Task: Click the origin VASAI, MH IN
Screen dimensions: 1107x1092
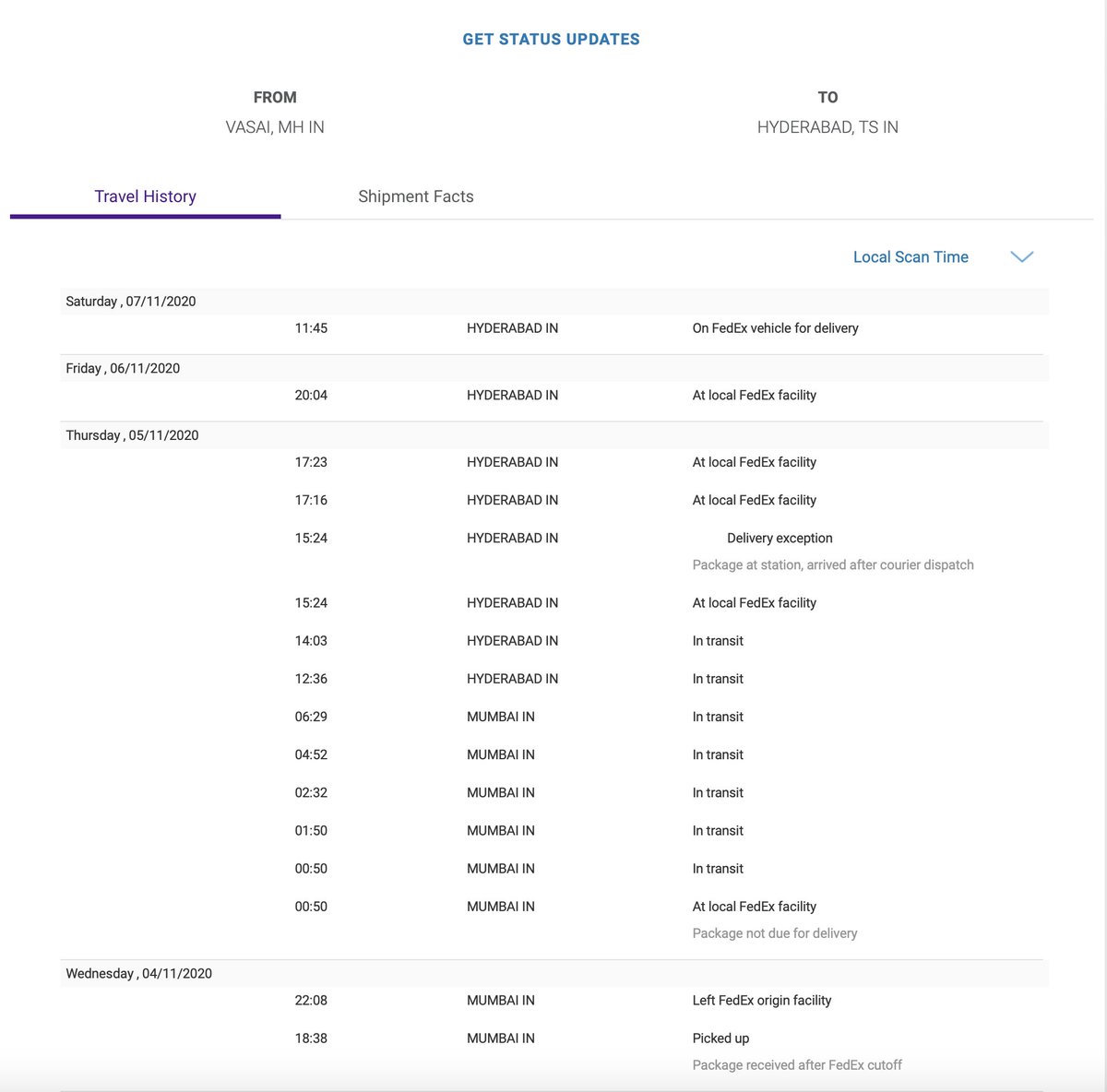Action: (x=275, y=127)
